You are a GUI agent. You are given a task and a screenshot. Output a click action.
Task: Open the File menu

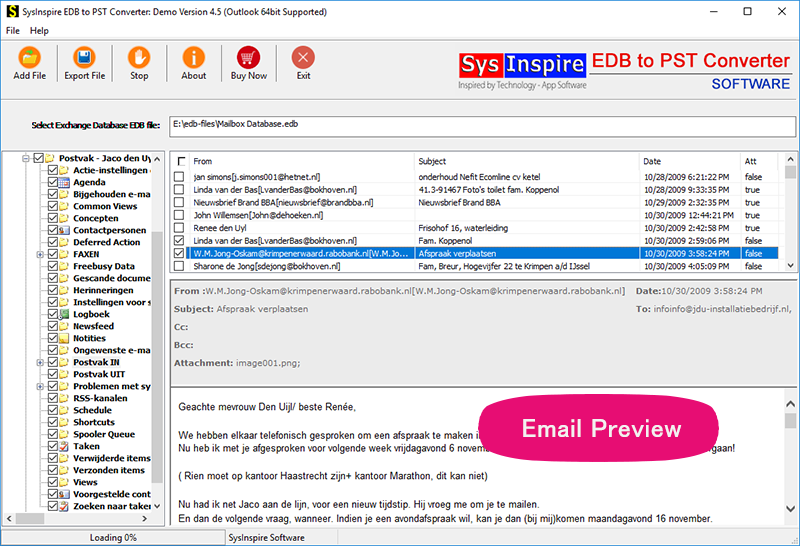pyautogui.click(x=13, y=31)
